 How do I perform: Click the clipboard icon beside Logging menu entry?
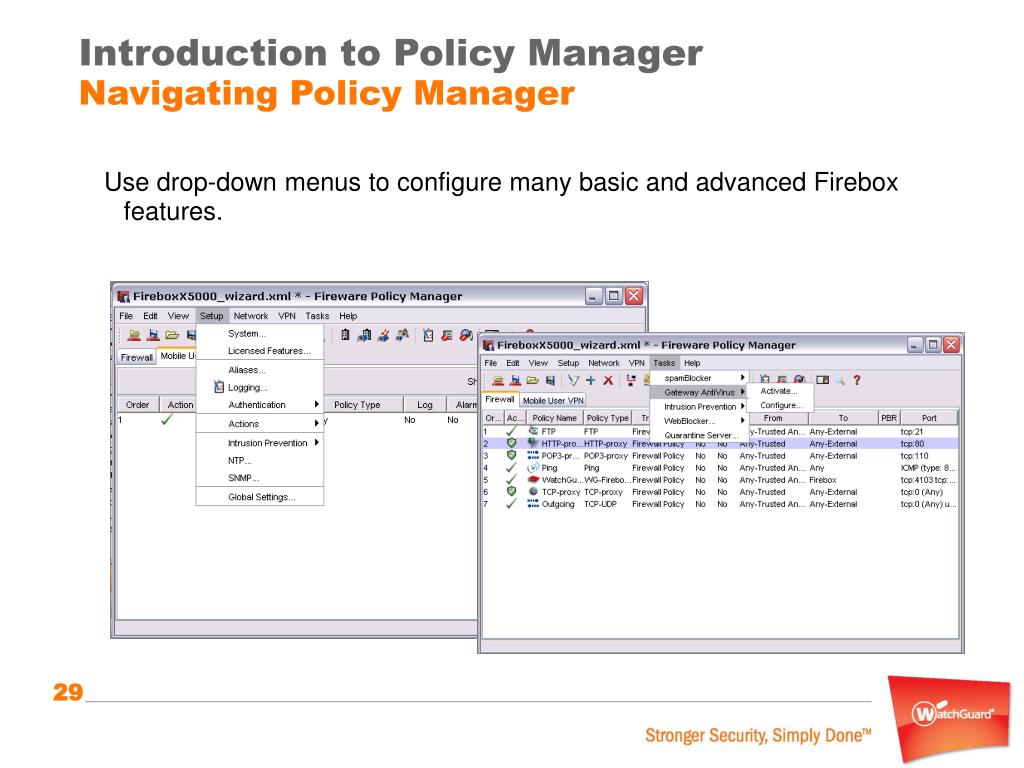click(219, 387)
